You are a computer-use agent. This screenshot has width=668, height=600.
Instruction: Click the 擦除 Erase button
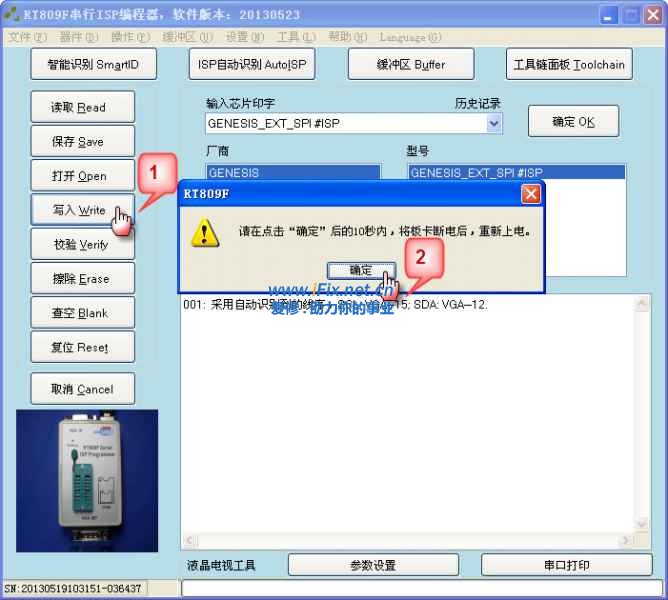click(79, 278)
